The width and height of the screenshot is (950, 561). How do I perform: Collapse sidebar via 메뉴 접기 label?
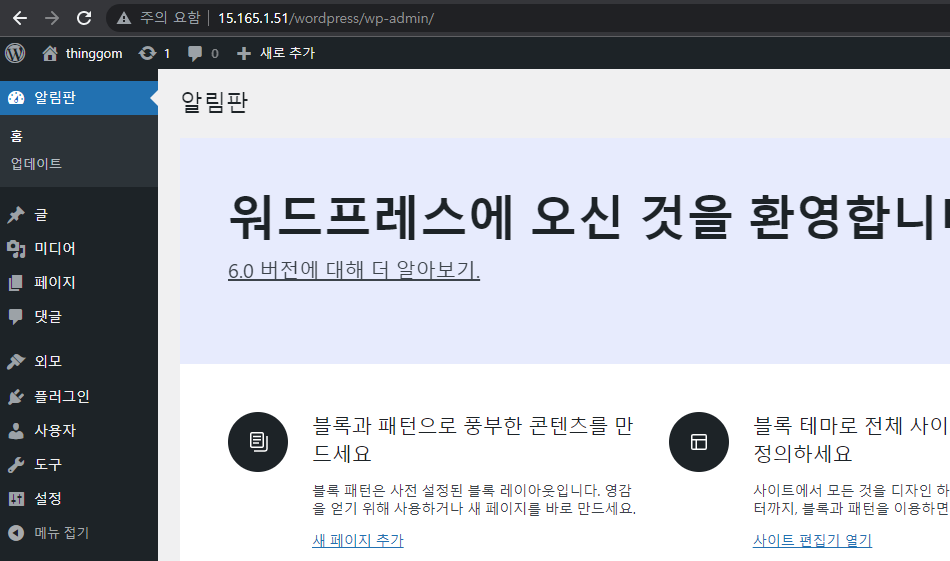[x=62, y=533]
